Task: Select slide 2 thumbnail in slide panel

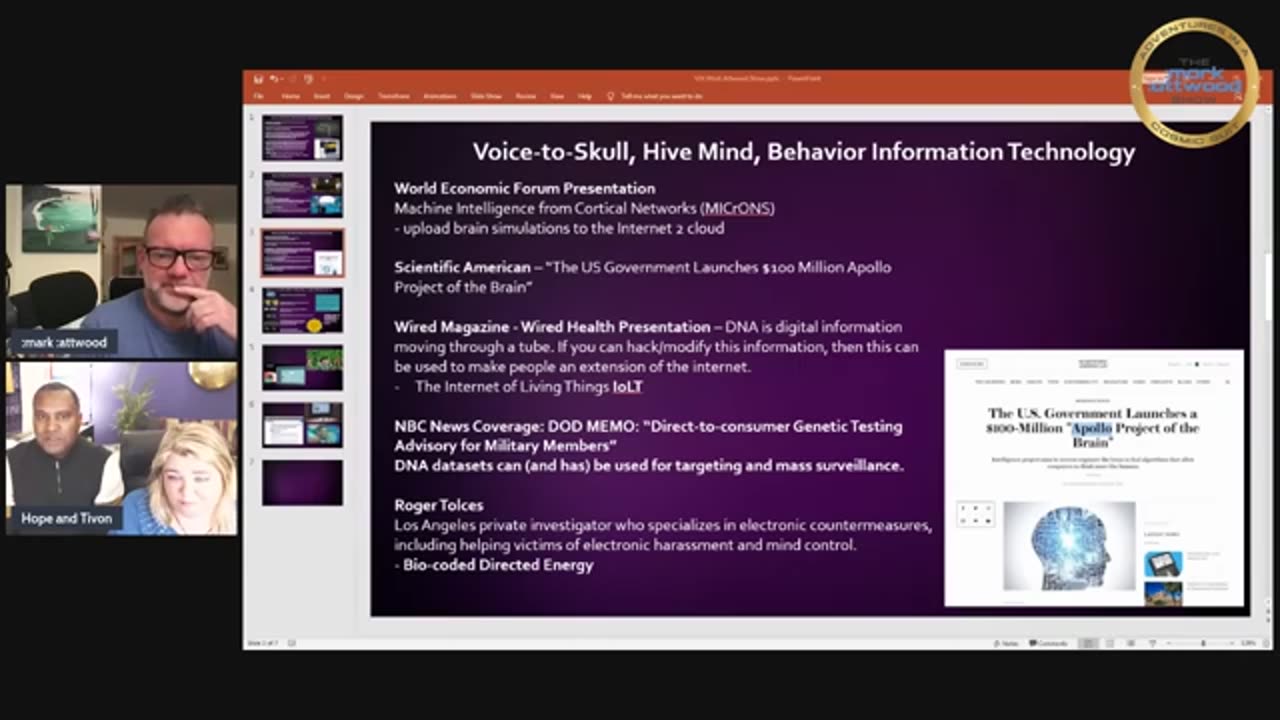Action: pos(302,195)
